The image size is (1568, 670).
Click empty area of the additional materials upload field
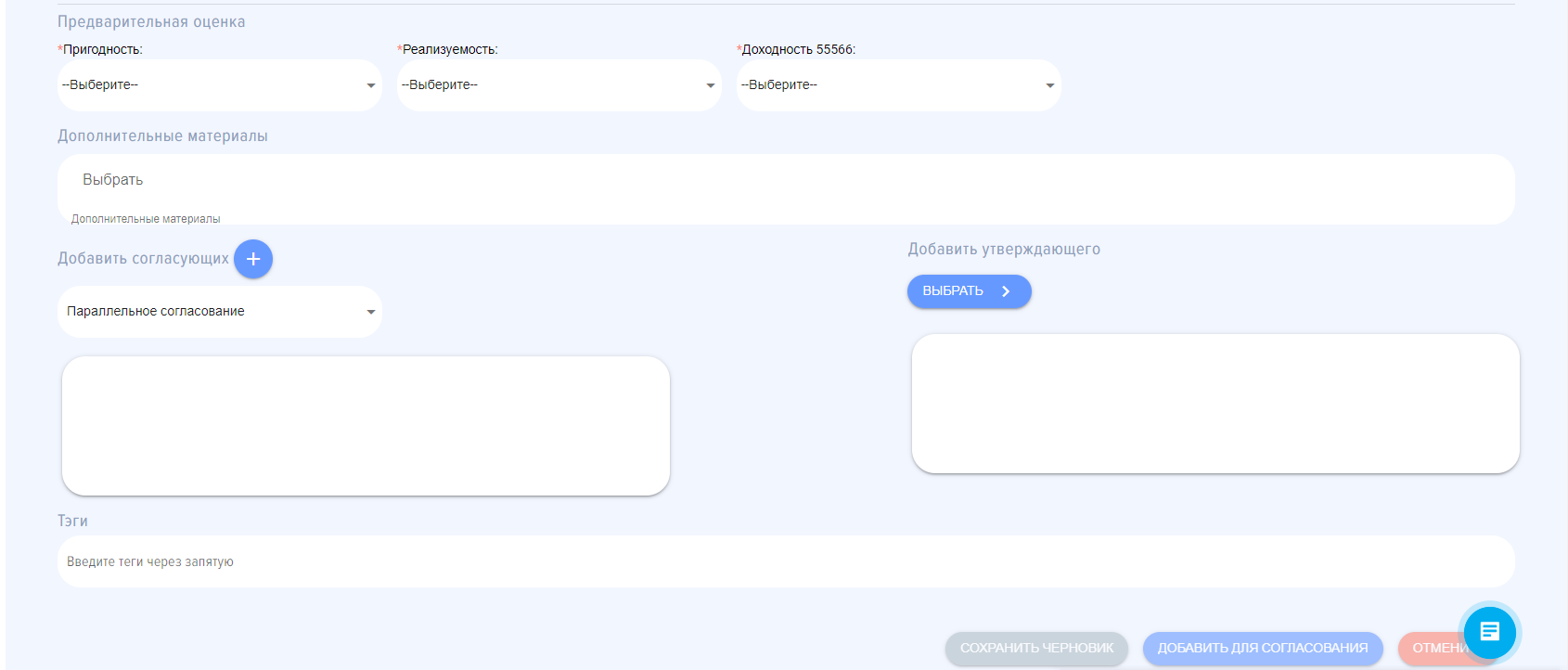click(x=835, y=188)
